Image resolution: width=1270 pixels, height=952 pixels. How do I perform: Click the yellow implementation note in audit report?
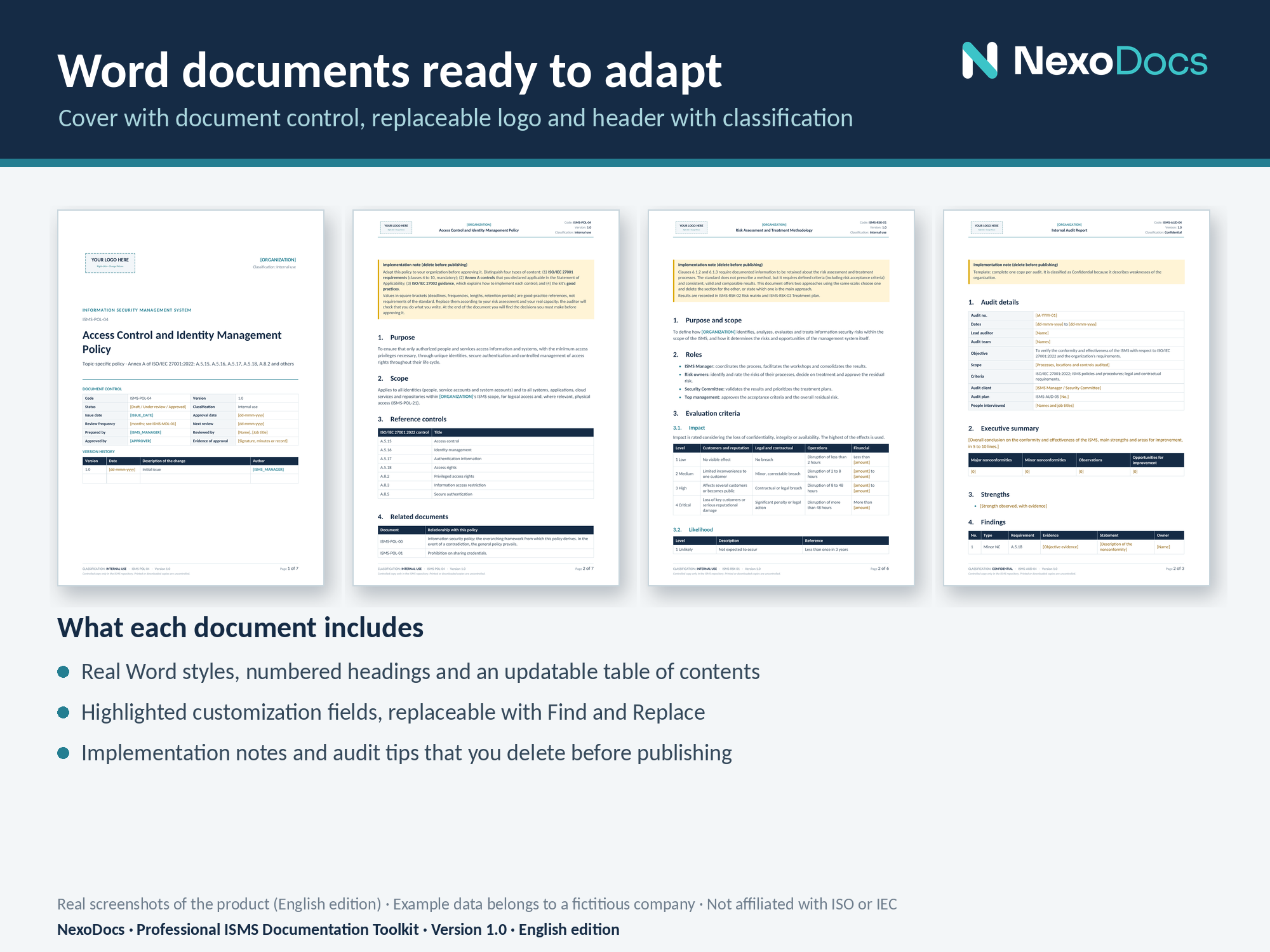click(1076, 272)
